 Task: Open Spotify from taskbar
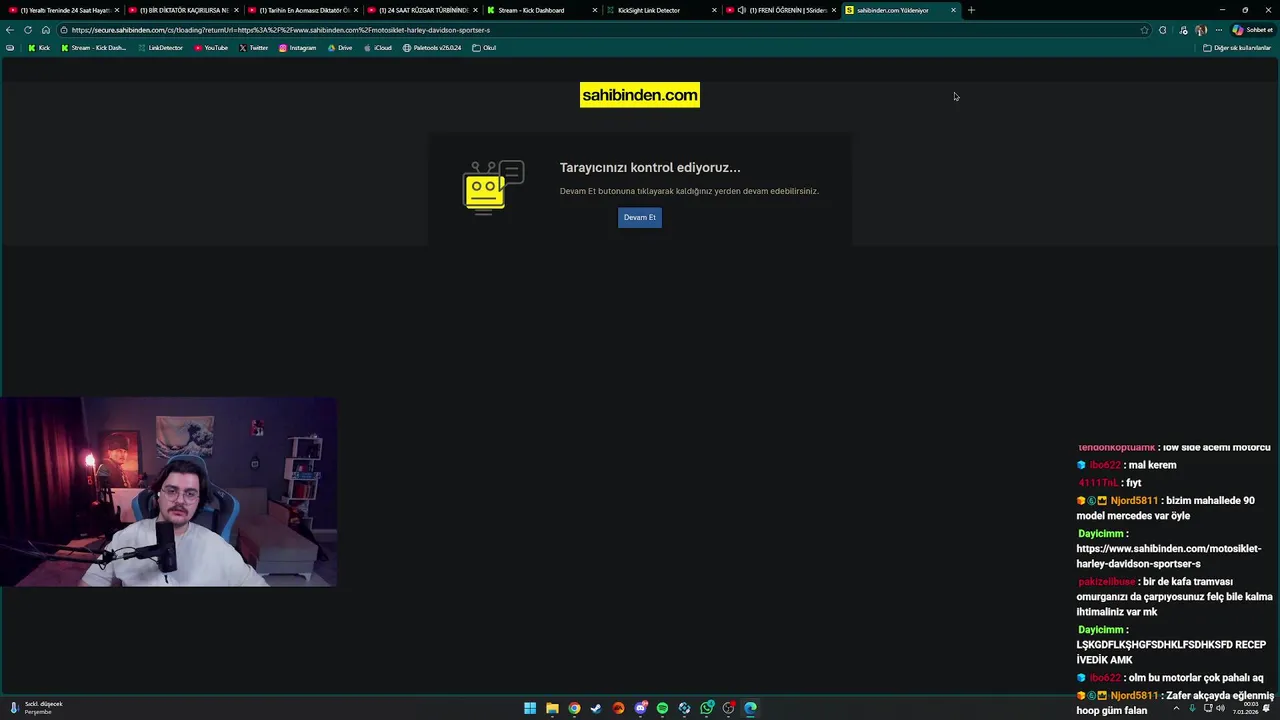click(x=662, y=708)
